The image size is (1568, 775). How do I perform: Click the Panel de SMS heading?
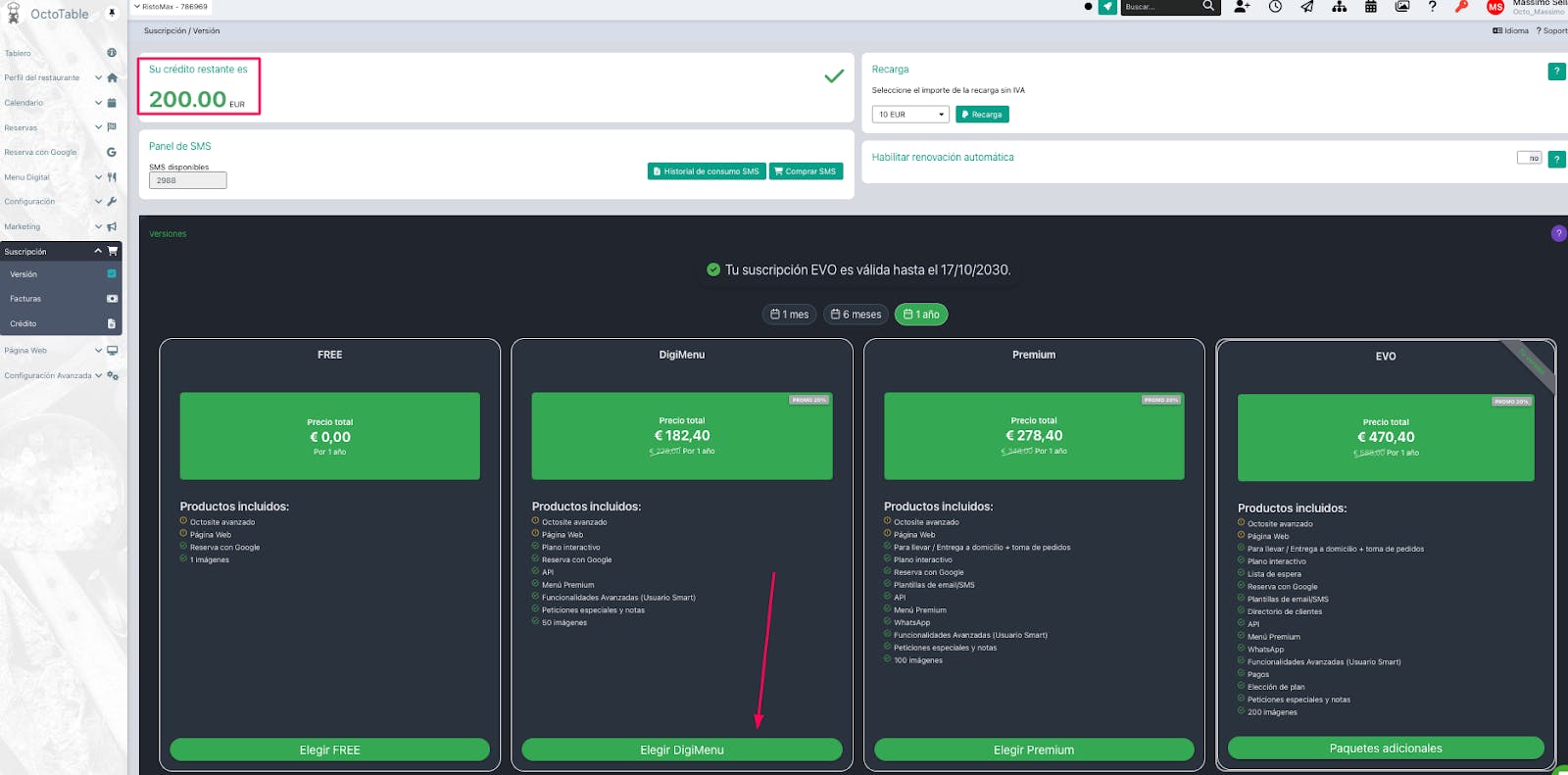[x=180, y=146]
